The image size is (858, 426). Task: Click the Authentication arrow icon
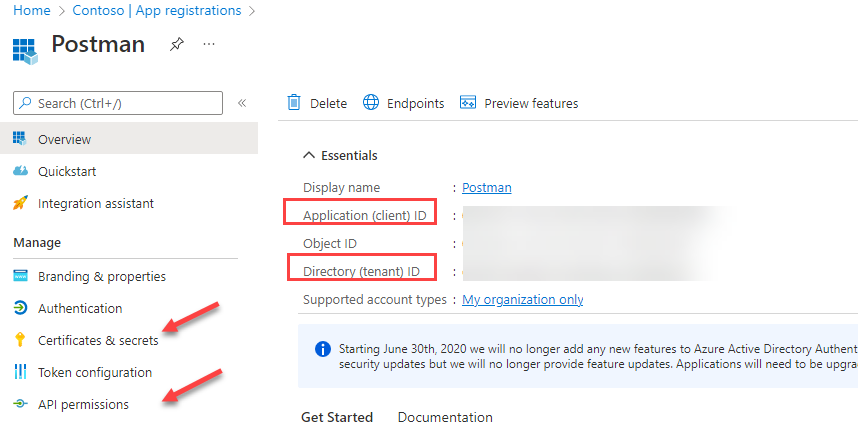[x=20, y=308]
